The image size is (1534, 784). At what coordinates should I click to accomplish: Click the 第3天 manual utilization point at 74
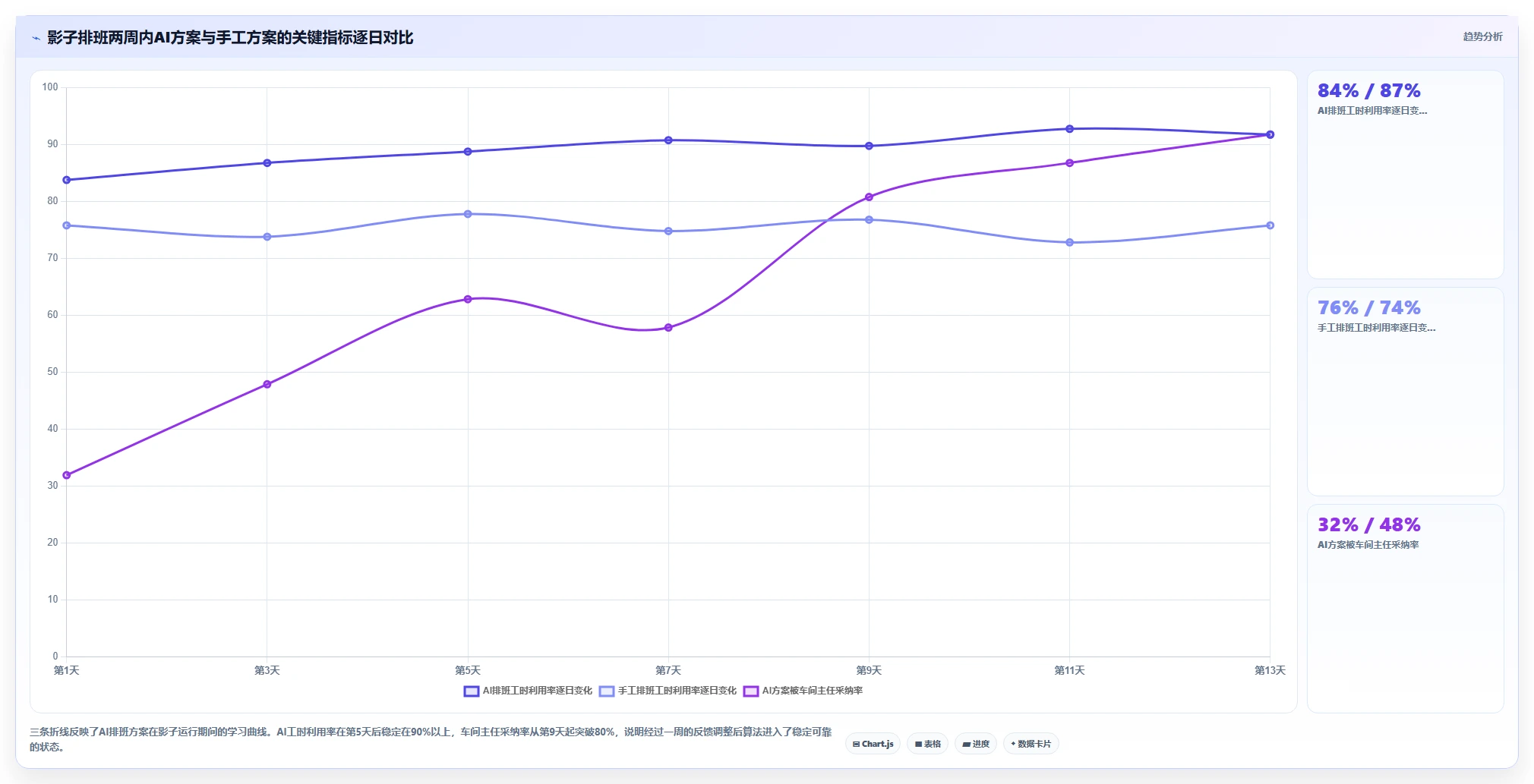pyautogui.click(x=267, y=237)
